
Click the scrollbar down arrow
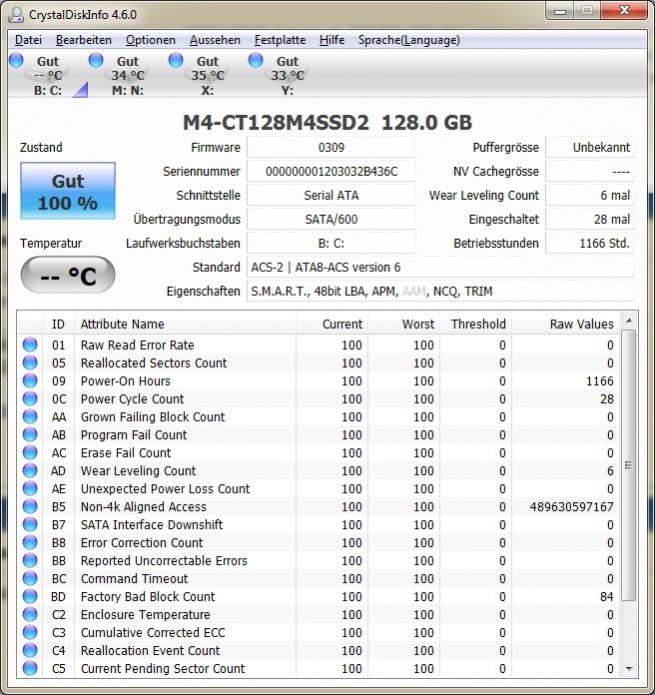click(629, 668)
